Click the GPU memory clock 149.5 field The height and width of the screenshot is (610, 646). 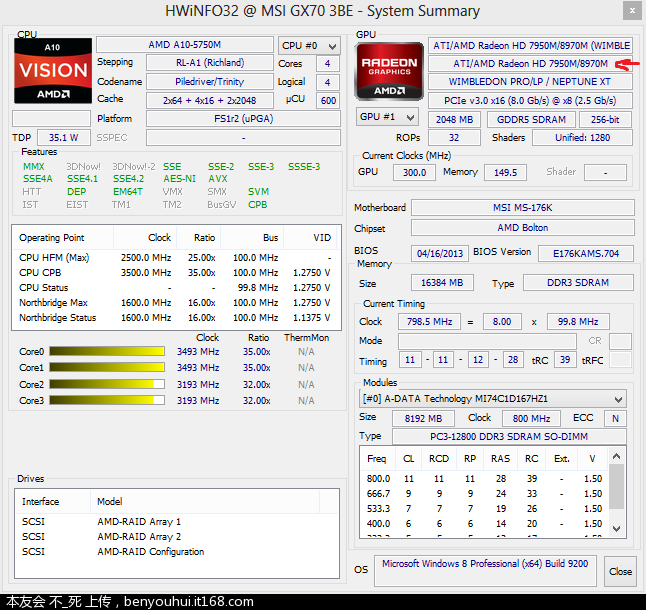[x=505, y=172]
